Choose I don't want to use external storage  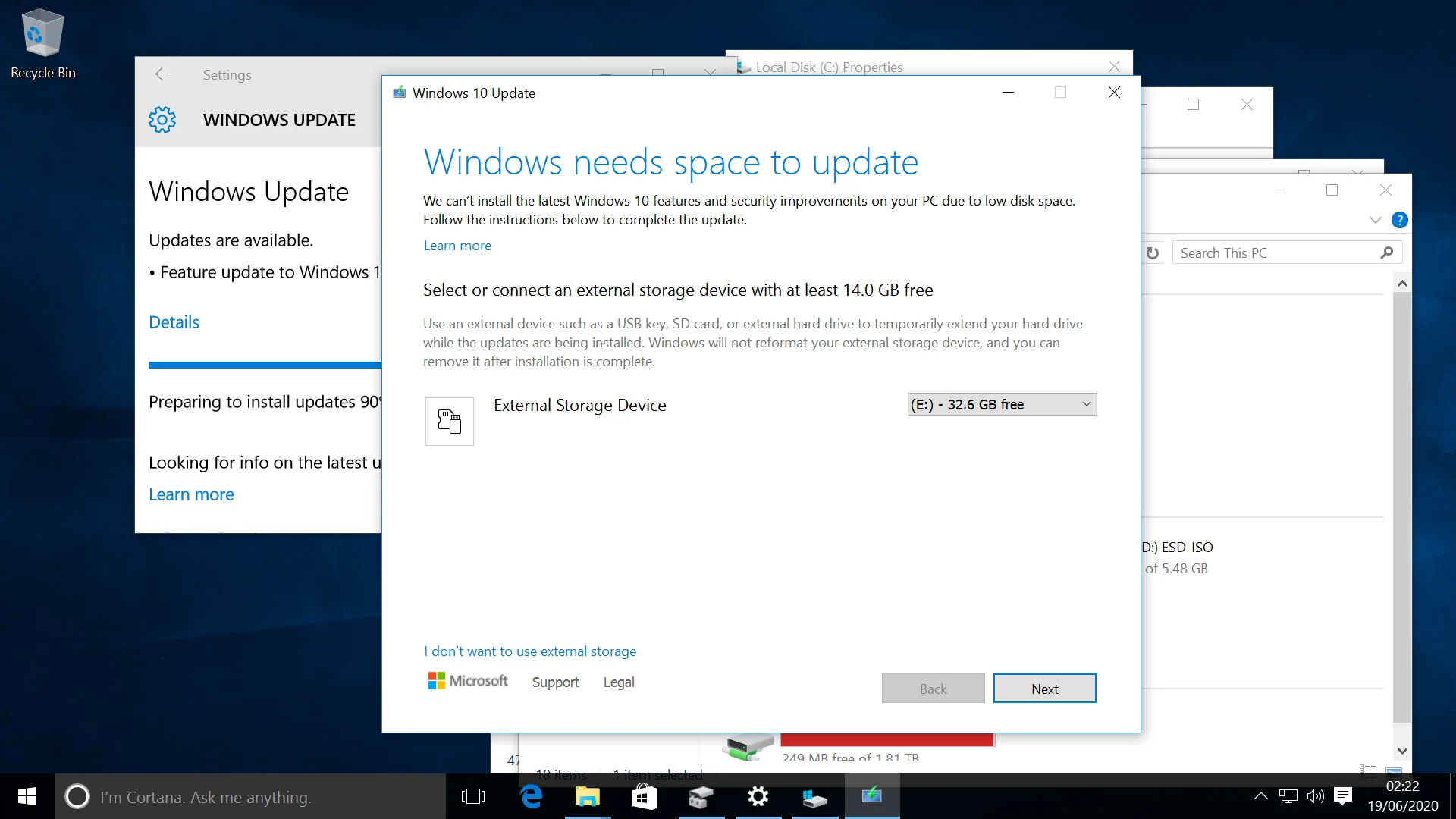pos(530,651)
